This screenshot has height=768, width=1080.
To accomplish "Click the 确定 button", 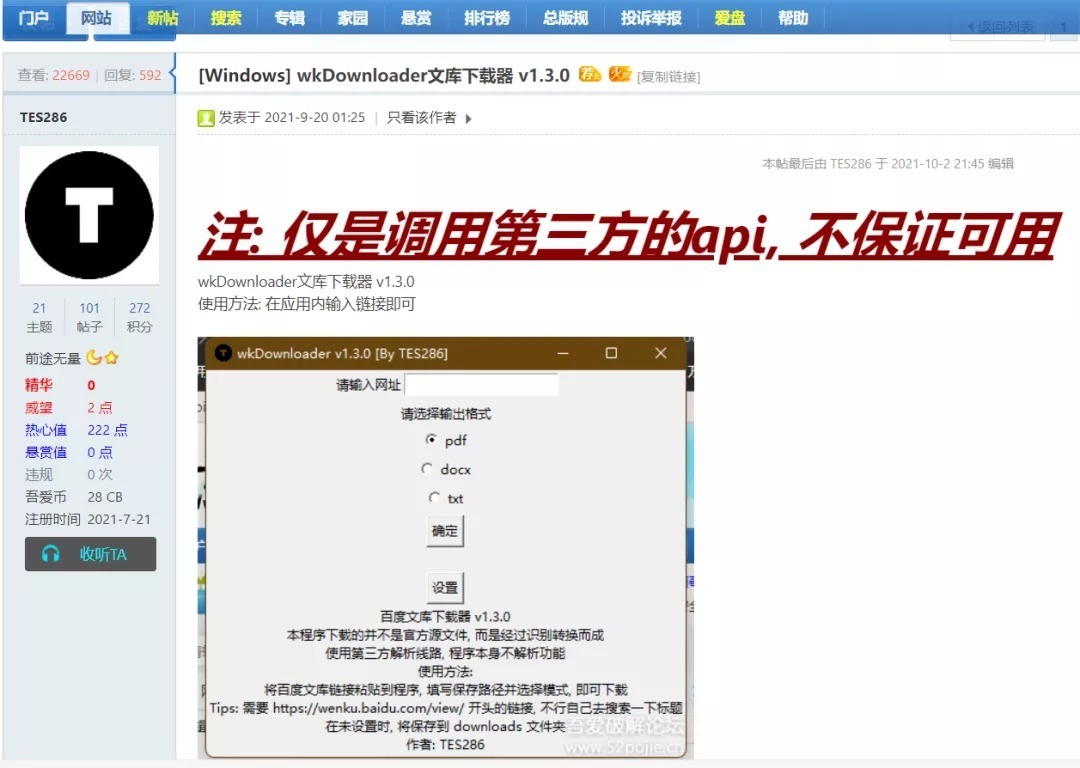I will tap(445, 531).
